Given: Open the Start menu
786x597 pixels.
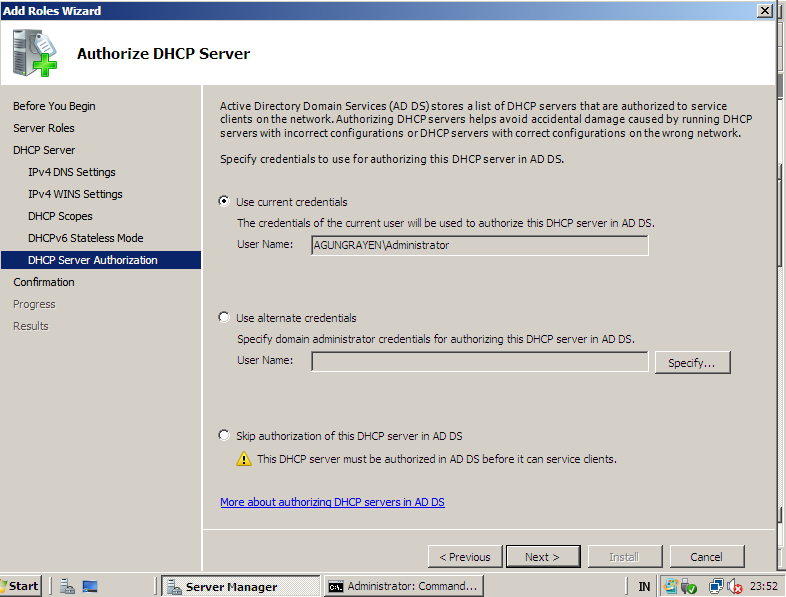Looking at the screenshot, I should pyautogui.click(x=21, y=586).
